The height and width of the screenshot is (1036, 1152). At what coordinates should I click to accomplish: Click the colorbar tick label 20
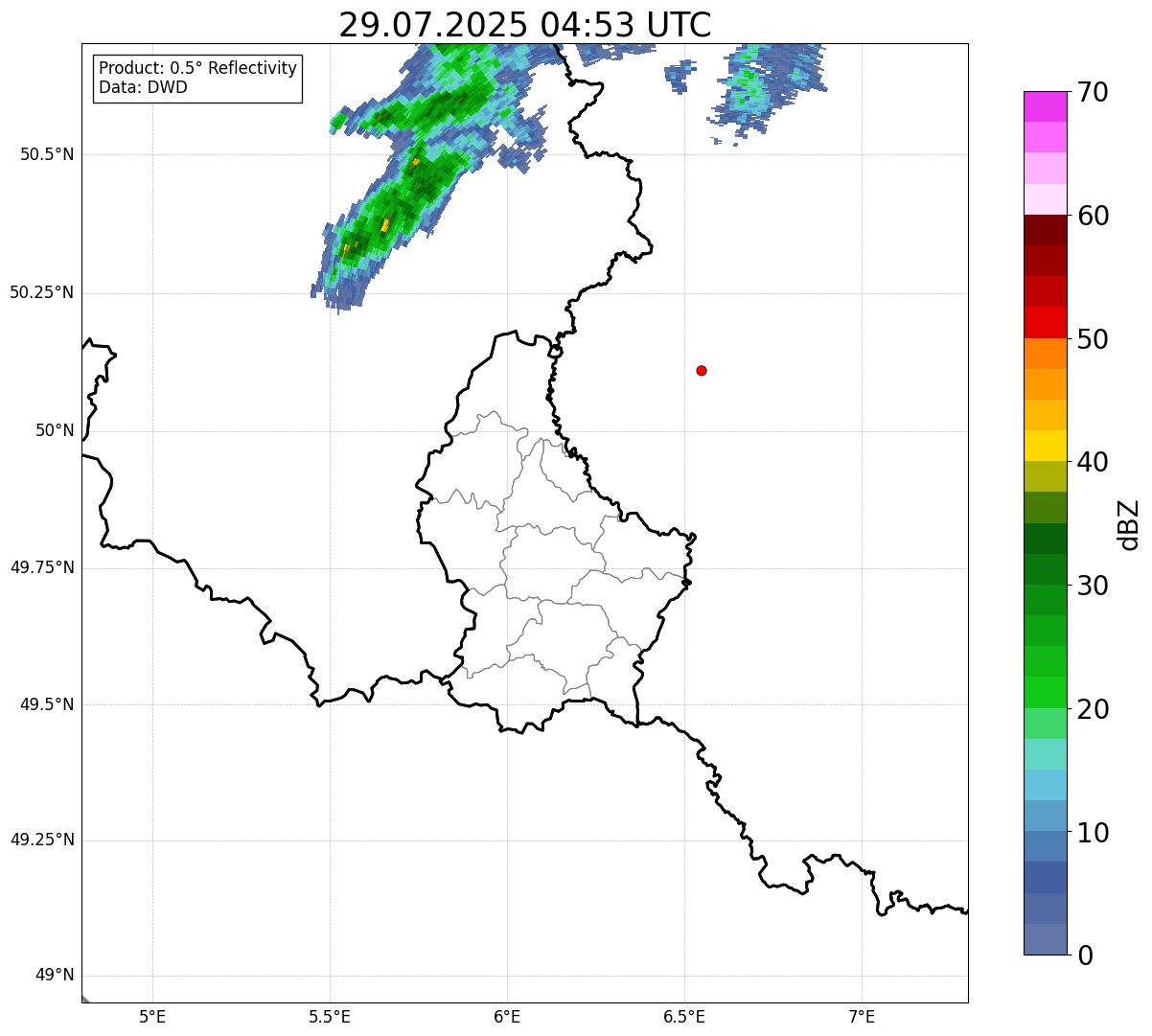coord(1093,709)
